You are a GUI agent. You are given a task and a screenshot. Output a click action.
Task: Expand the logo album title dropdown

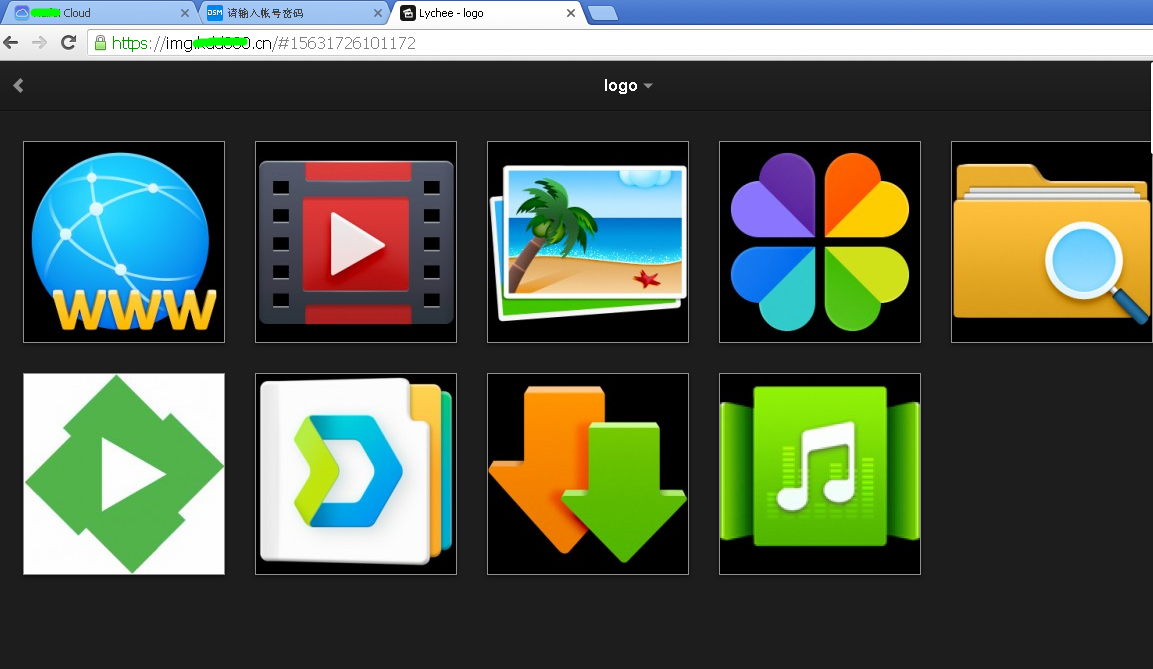(628, 86)
